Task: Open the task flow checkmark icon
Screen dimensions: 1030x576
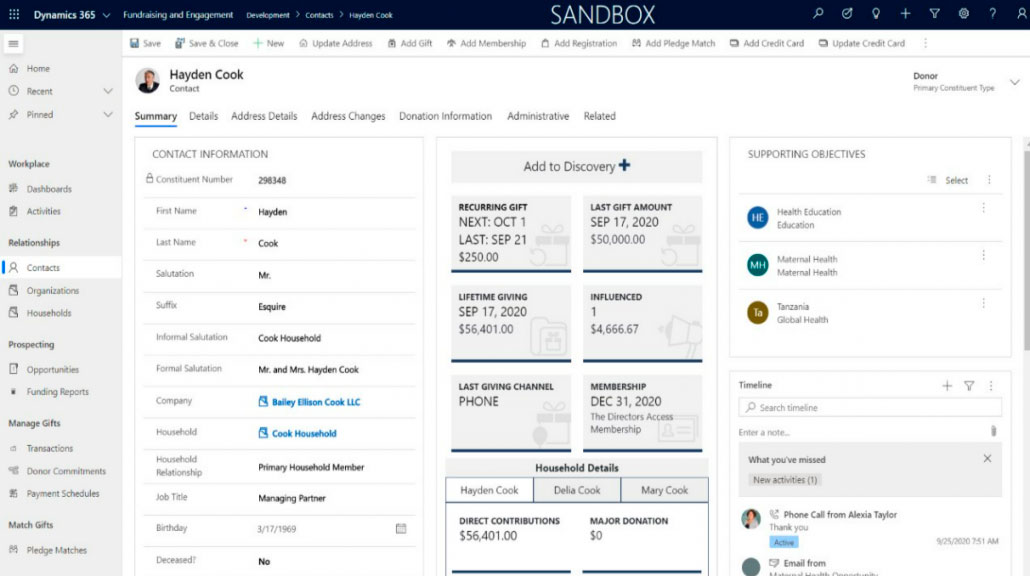Action: [847, 14]
